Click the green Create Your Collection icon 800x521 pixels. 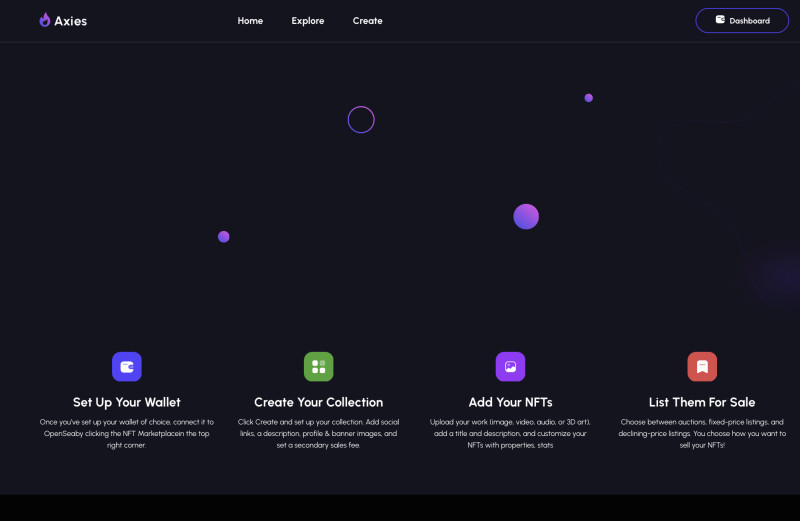(x=318, y=367)
